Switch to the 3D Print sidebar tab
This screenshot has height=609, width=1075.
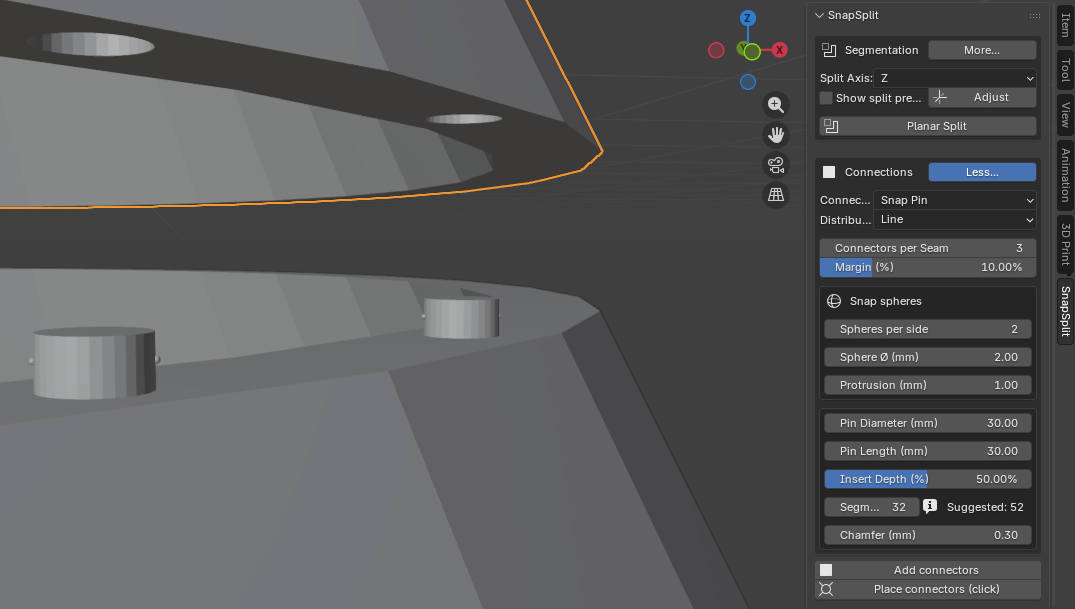pyautogui.click(x=1065, y=244)
